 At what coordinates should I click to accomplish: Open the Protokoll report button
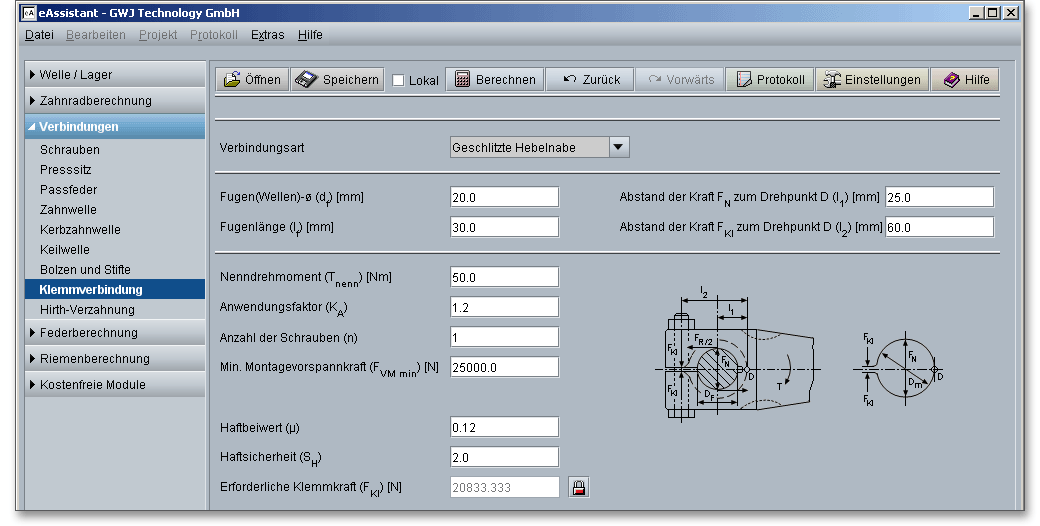tap(770, 80)
